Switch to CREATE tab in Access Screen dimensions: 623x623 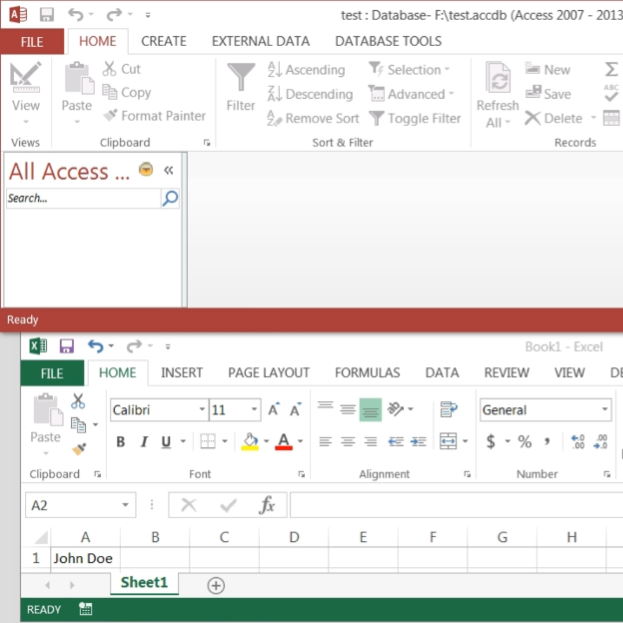[164, 41]
